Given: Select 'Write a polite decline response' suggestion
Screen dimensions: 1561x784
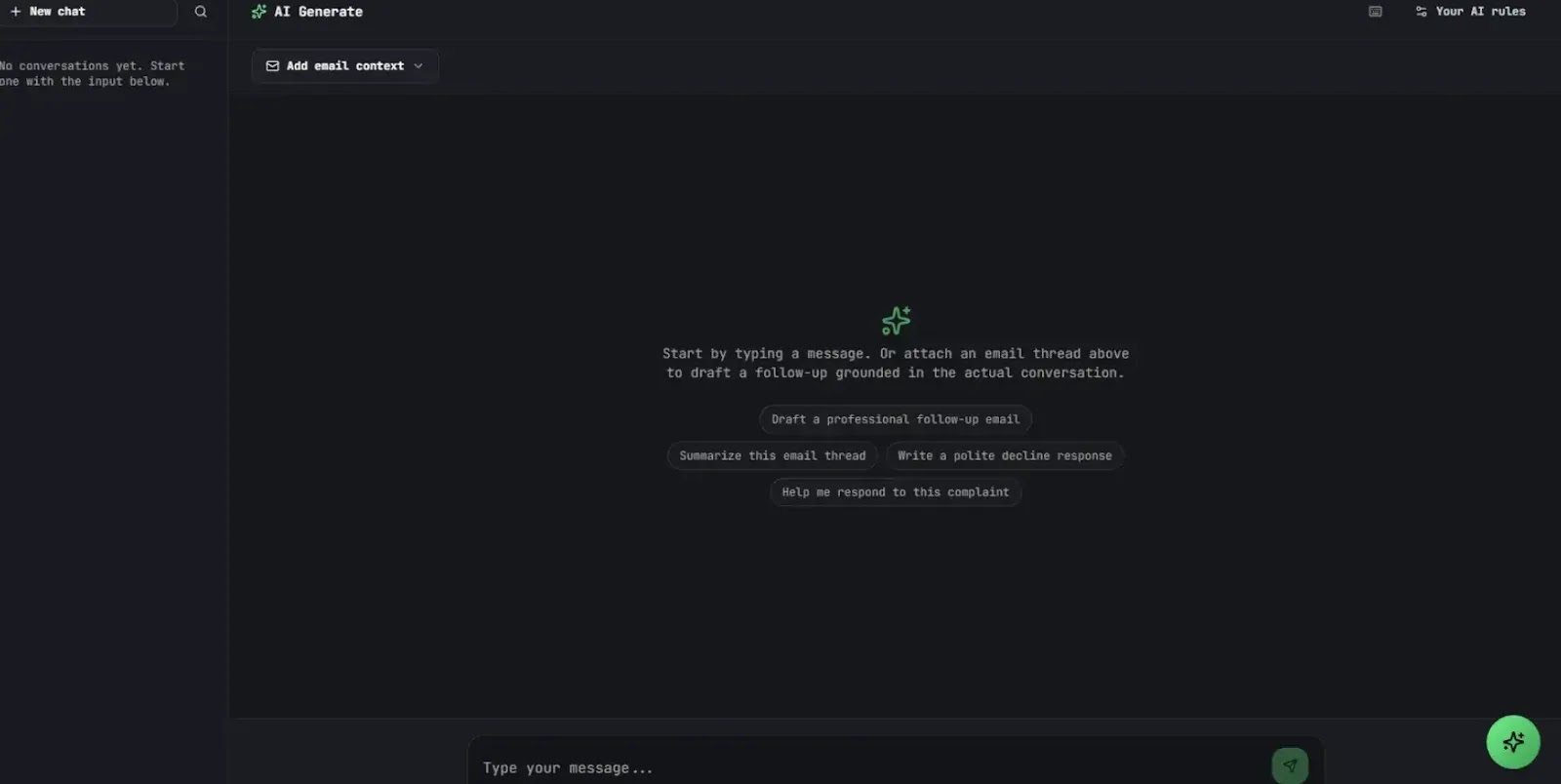Looking at the screenshot, I should point(1005,455).
